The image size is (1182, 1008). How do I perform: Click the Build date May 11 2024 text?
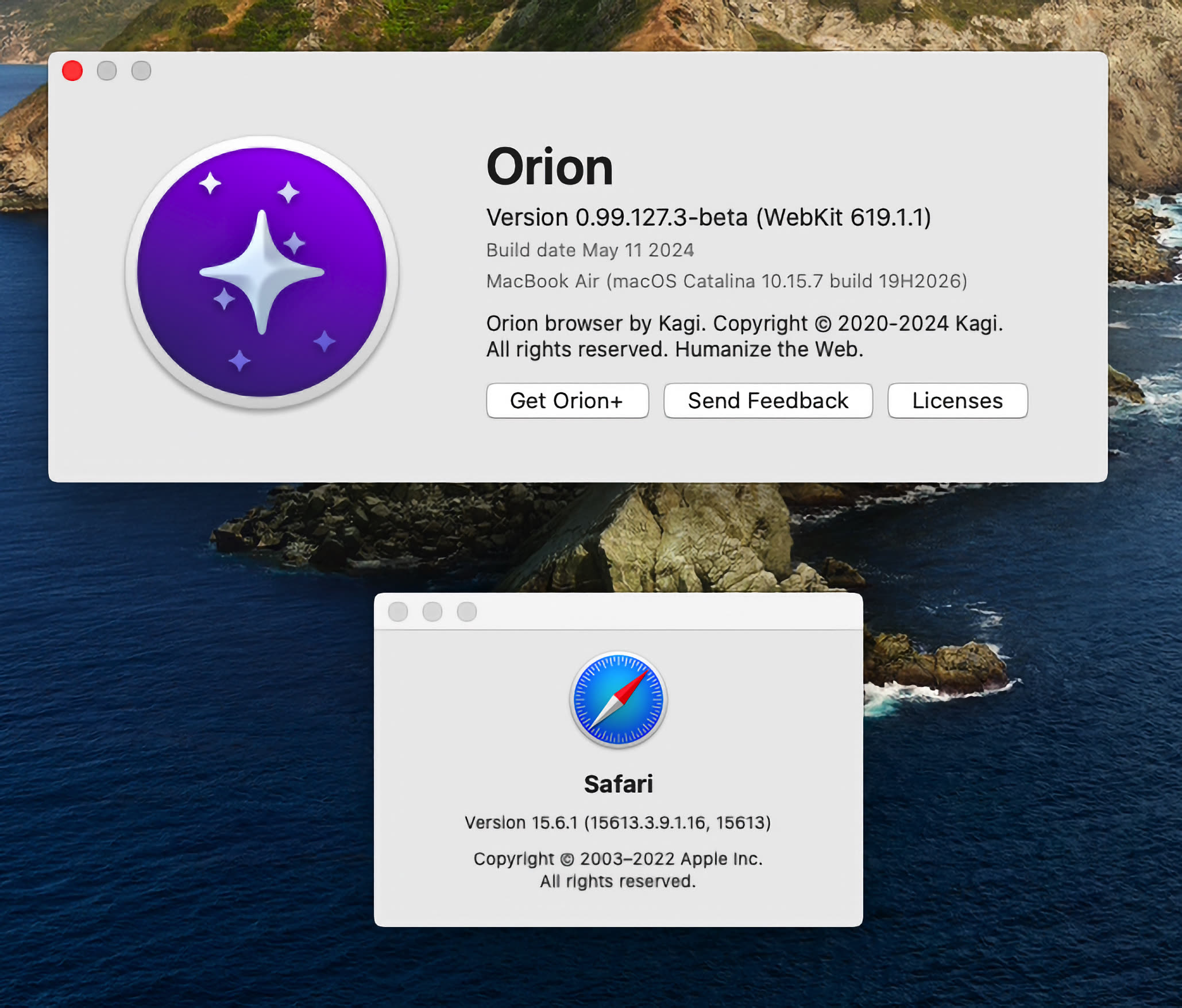[x=590, y=250]
